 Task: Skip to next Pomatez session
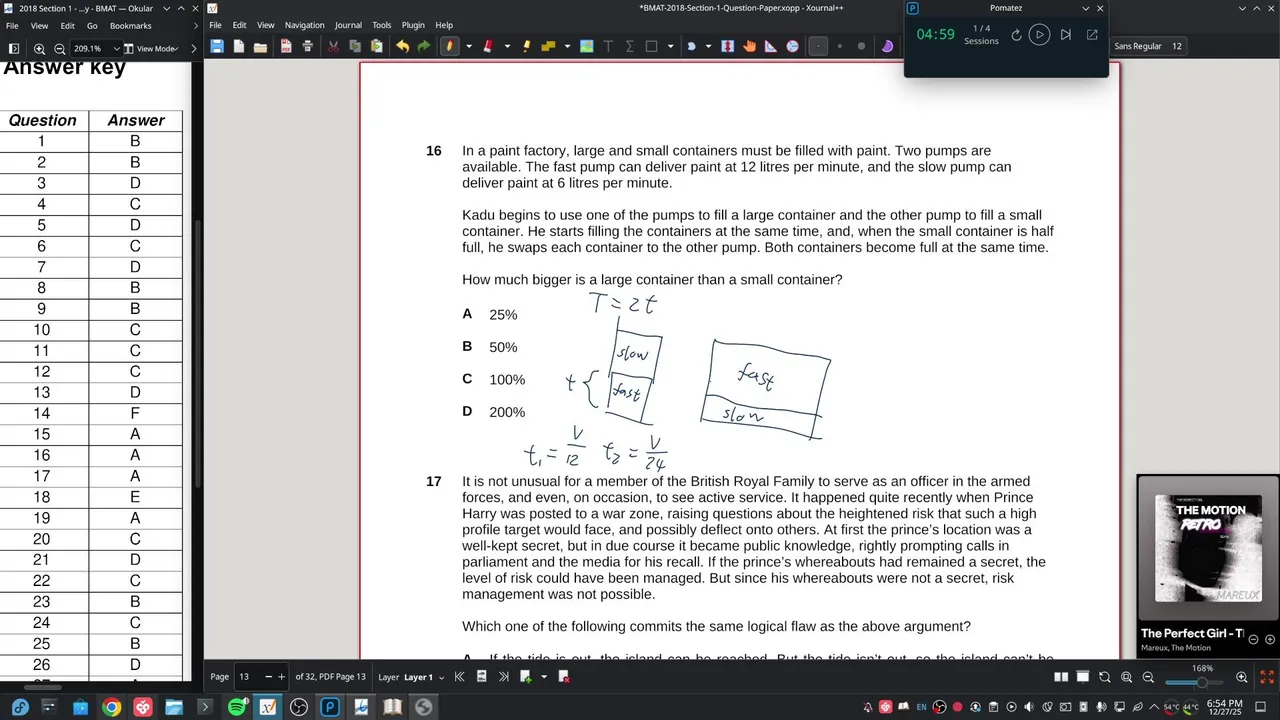pos(1066,35)
